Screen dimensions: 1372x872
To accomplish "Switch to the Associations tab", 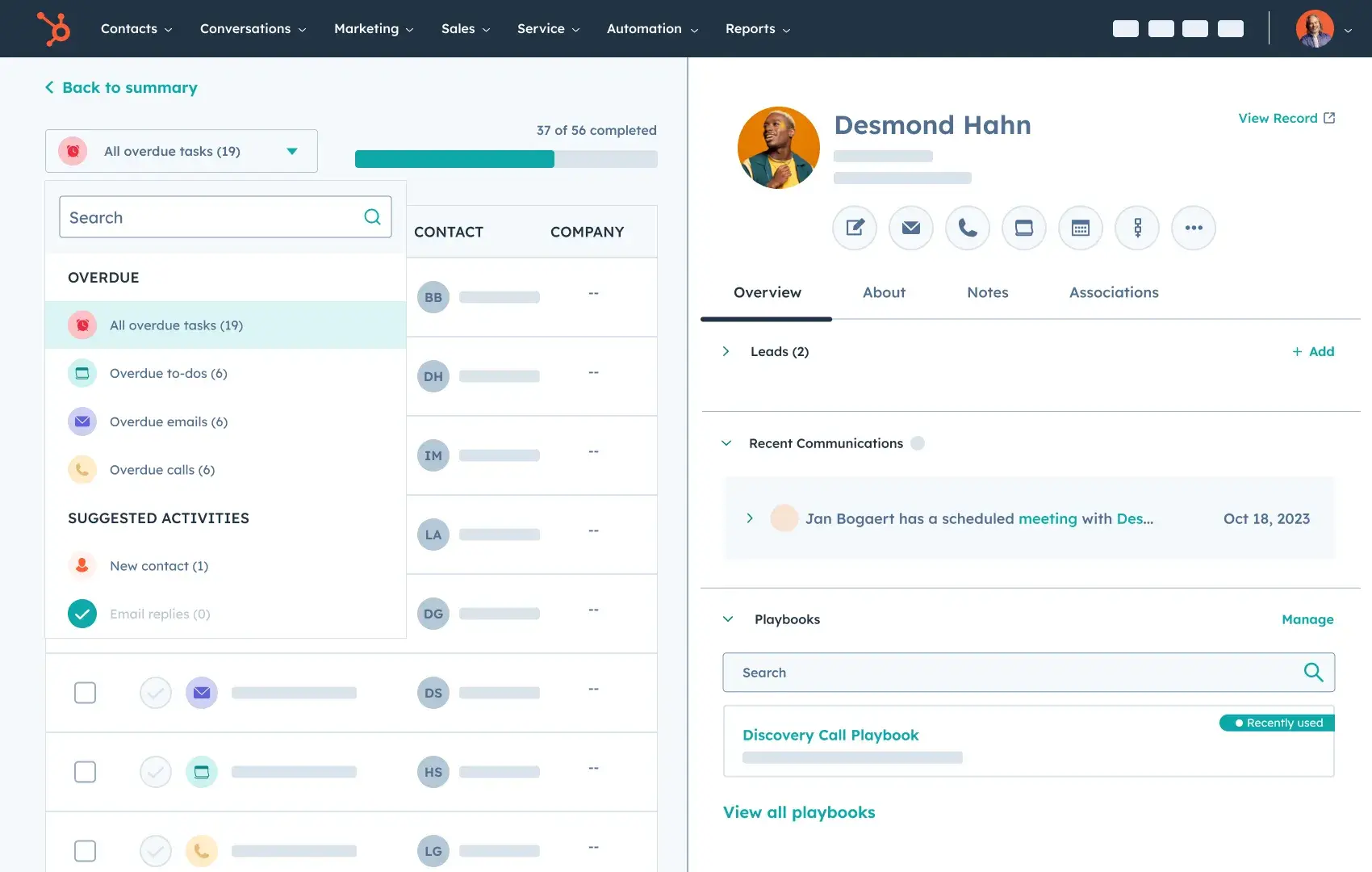I will point(1114,292).
